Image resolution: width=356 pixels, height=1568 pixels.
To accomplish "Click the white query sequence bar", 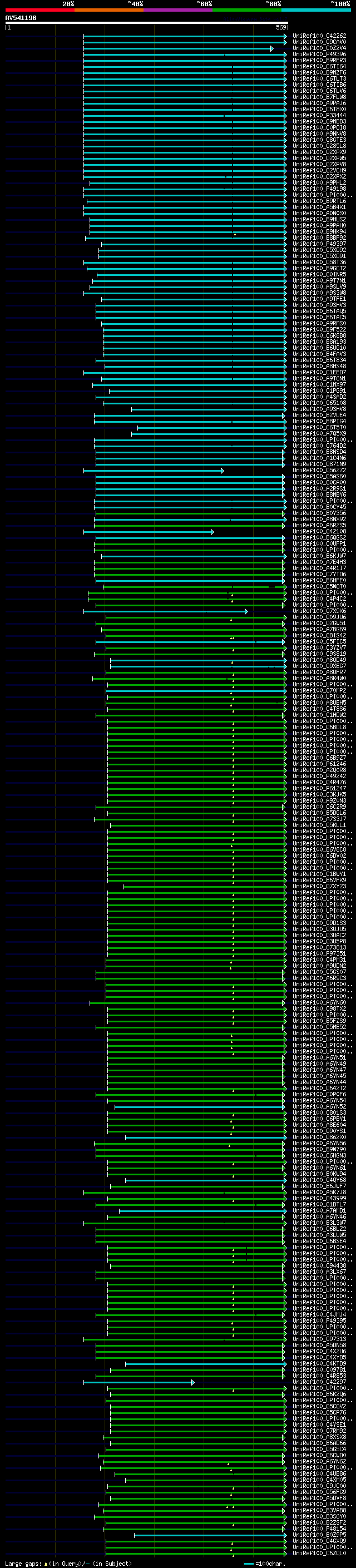I will 147,22.
